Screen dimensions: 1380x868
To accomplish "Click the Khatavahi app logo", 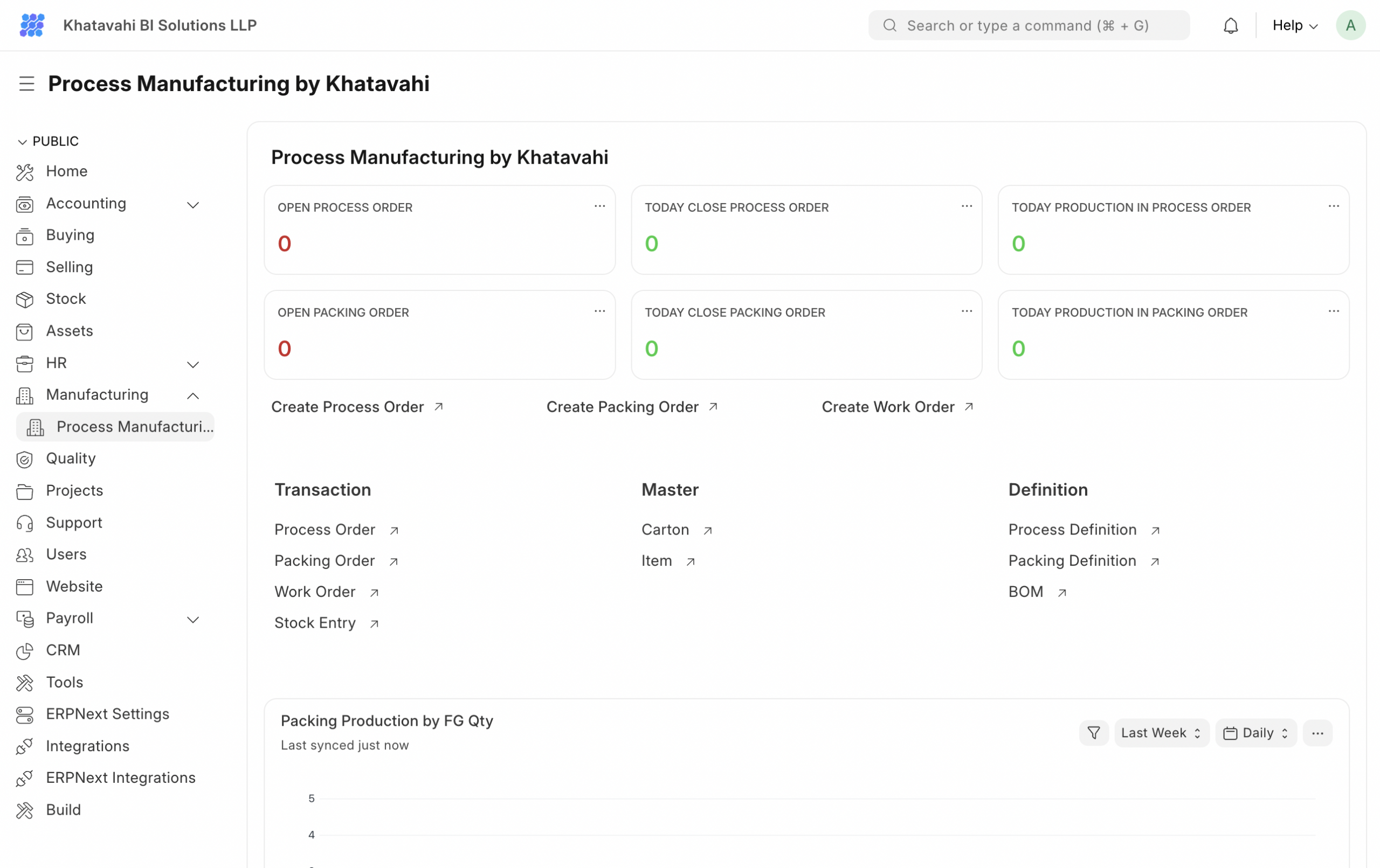I will click(x=32, y=25).
